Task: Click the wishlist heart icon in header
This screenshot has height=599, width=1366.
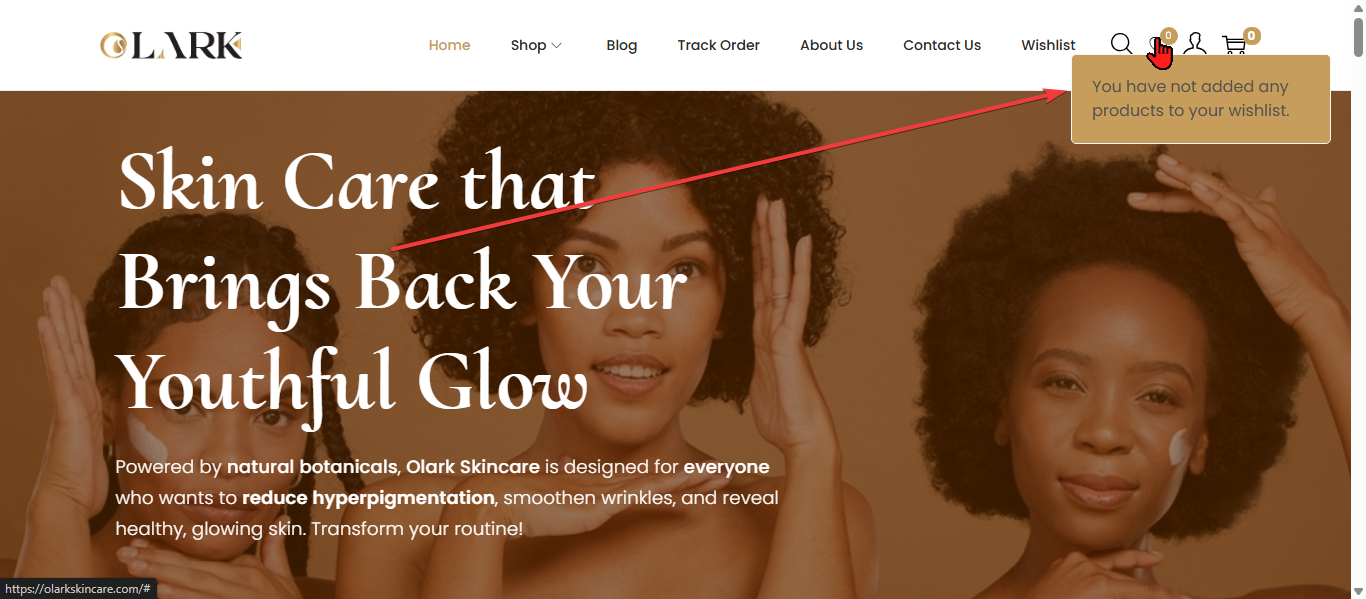Action: coord(1157,46)
